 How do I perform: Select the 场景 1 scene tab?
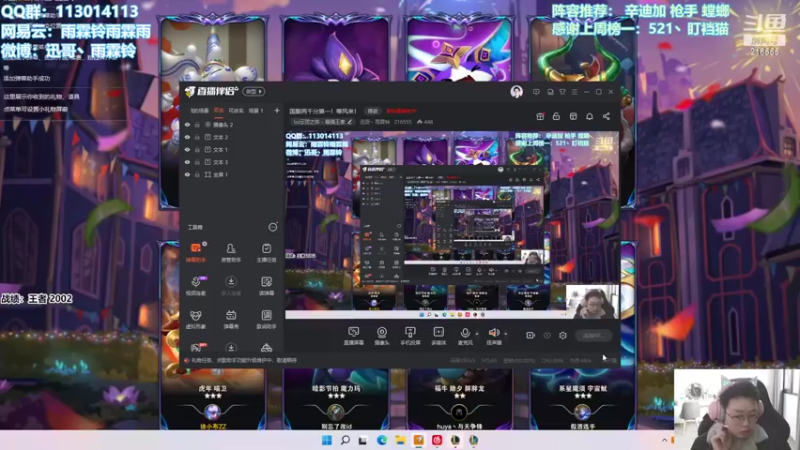click(x=256, y=111)
